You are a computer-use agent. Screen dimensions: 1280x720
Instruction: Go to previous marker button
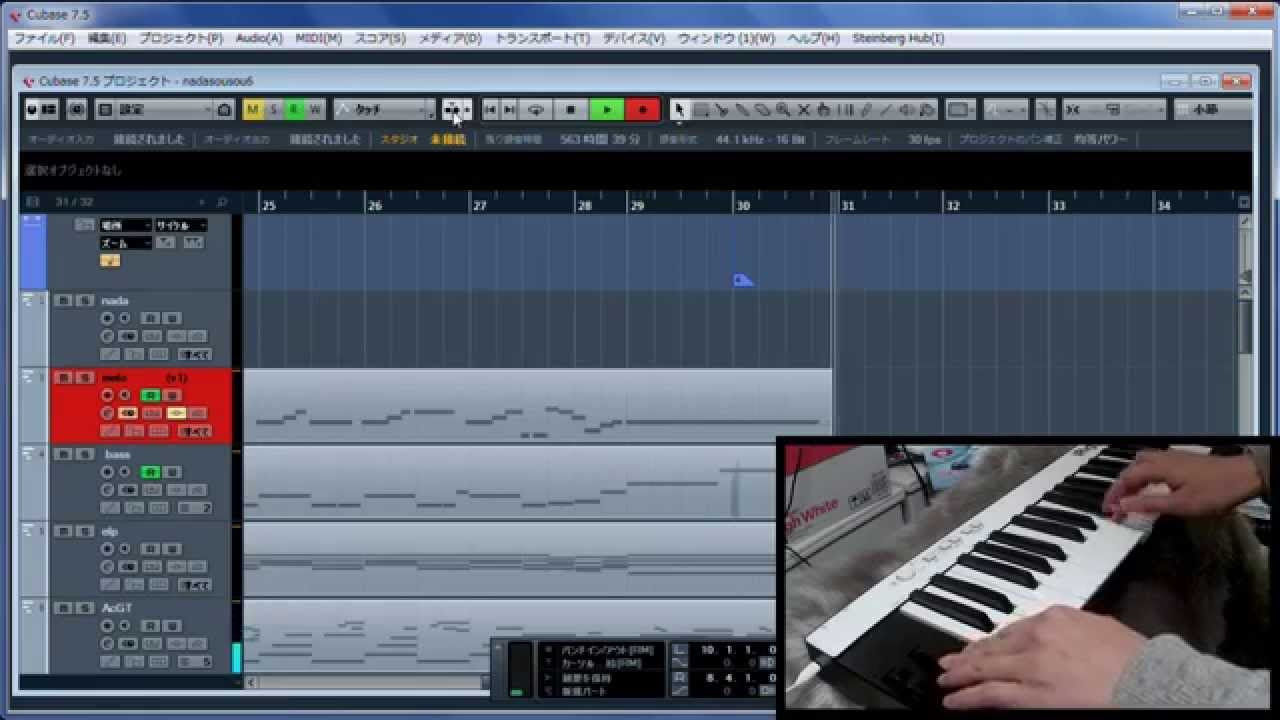point(490,110)
